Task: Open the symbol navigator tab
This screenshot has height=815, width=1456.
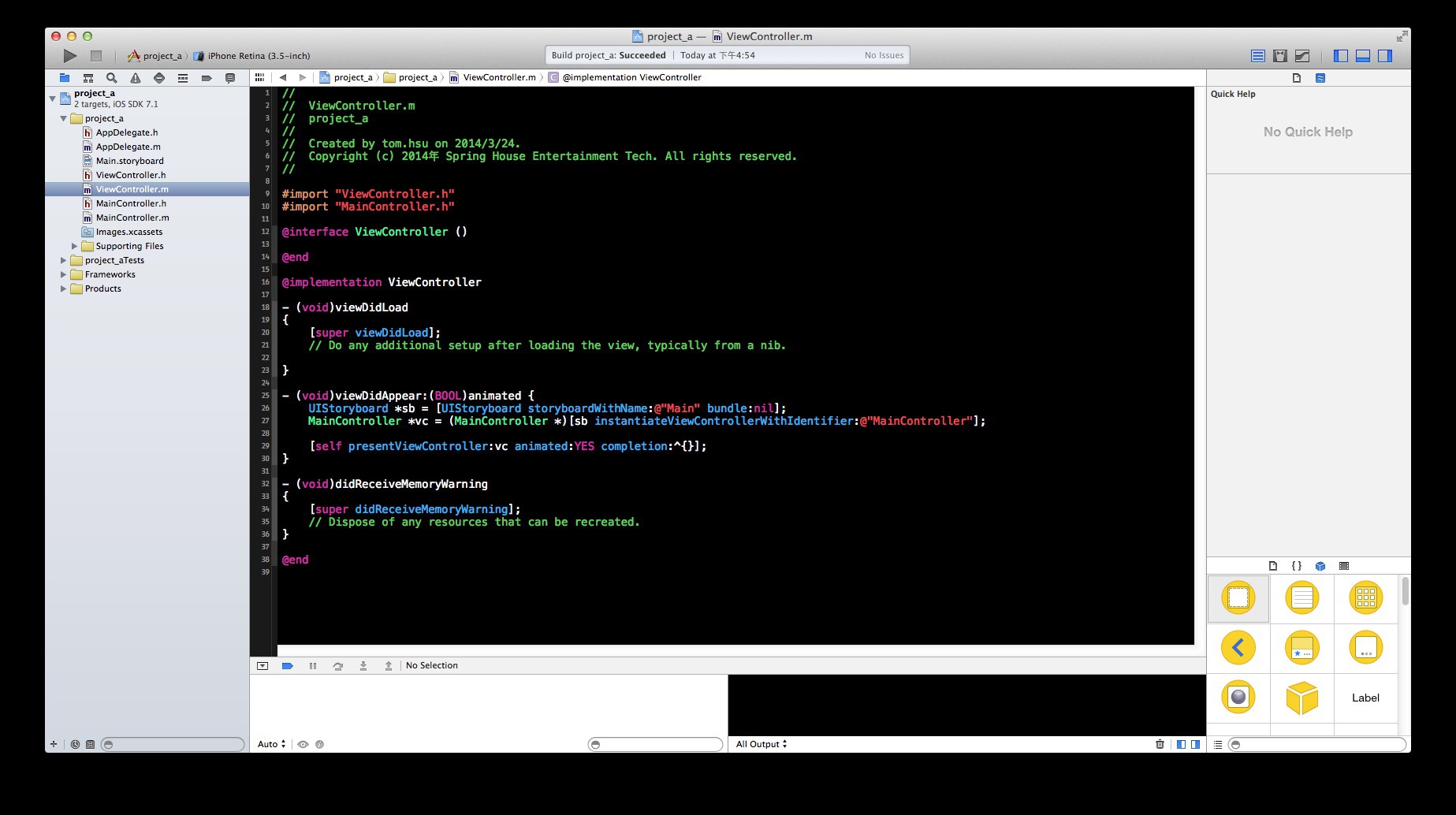Action: 88,78
